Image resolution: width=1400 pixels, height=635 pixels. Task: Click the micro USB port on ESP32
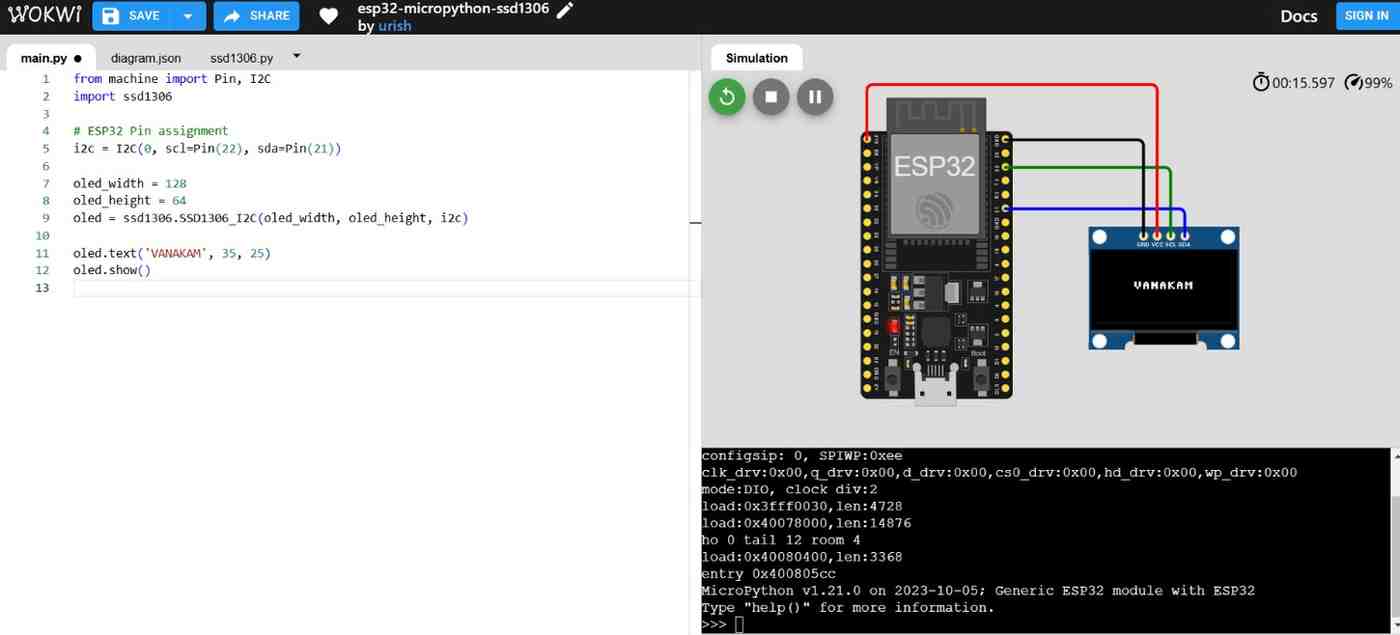point(936,388)
